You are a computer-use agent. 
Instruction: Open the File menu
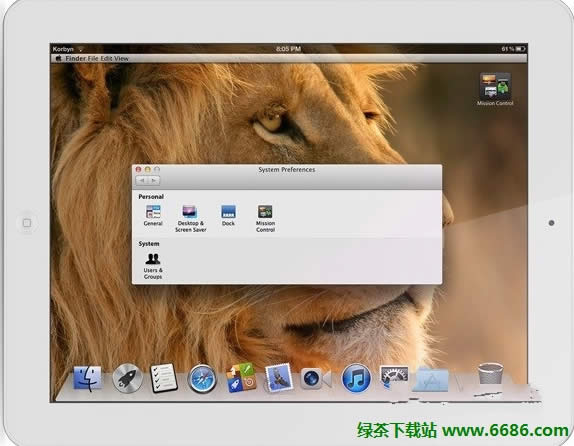pos(93,59)
